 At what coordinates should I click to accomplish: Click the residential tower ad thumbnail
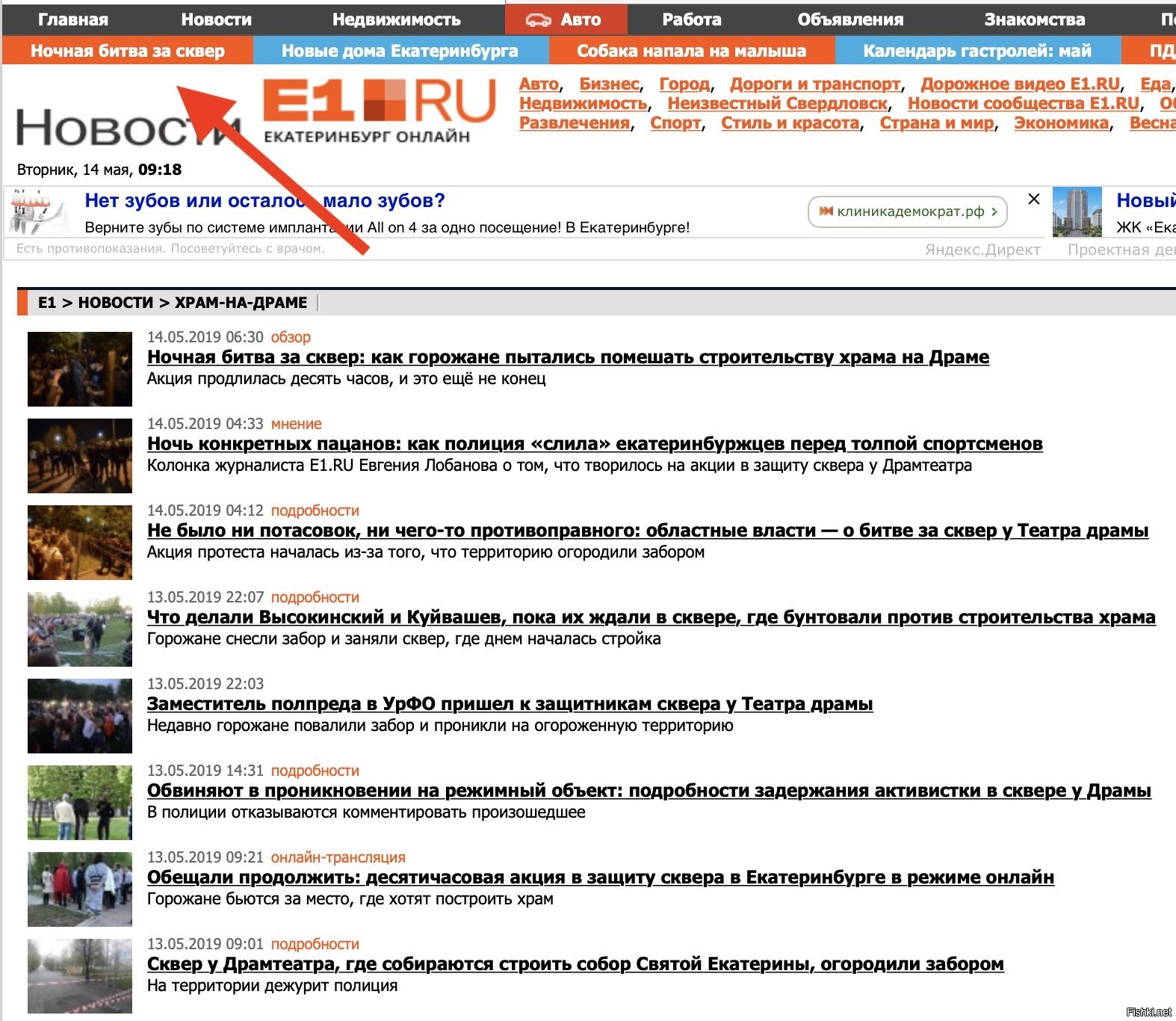pyautogui.click(x=1077, y=212)
